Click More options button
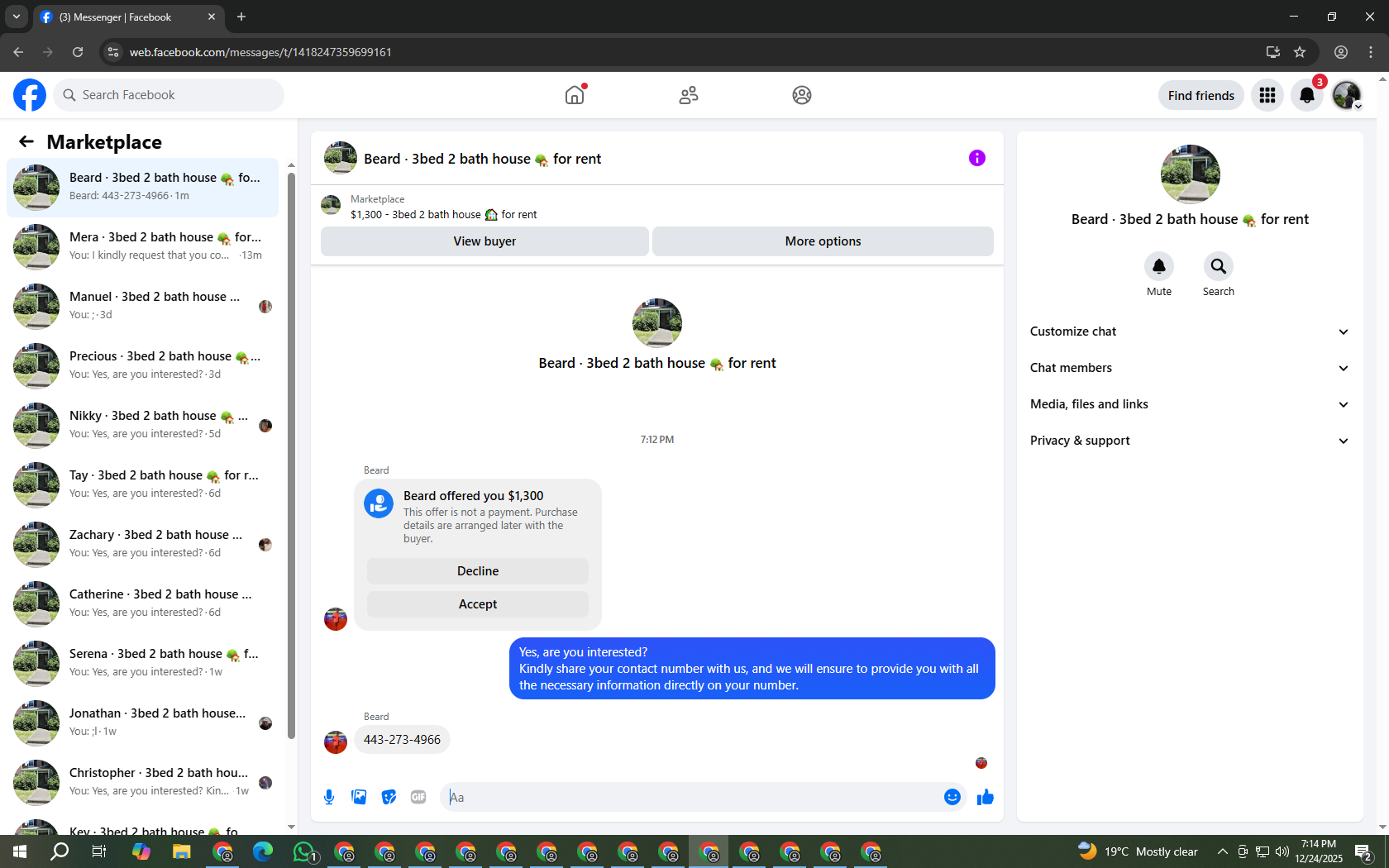The image size is (1389, 868). coord(823,241)
